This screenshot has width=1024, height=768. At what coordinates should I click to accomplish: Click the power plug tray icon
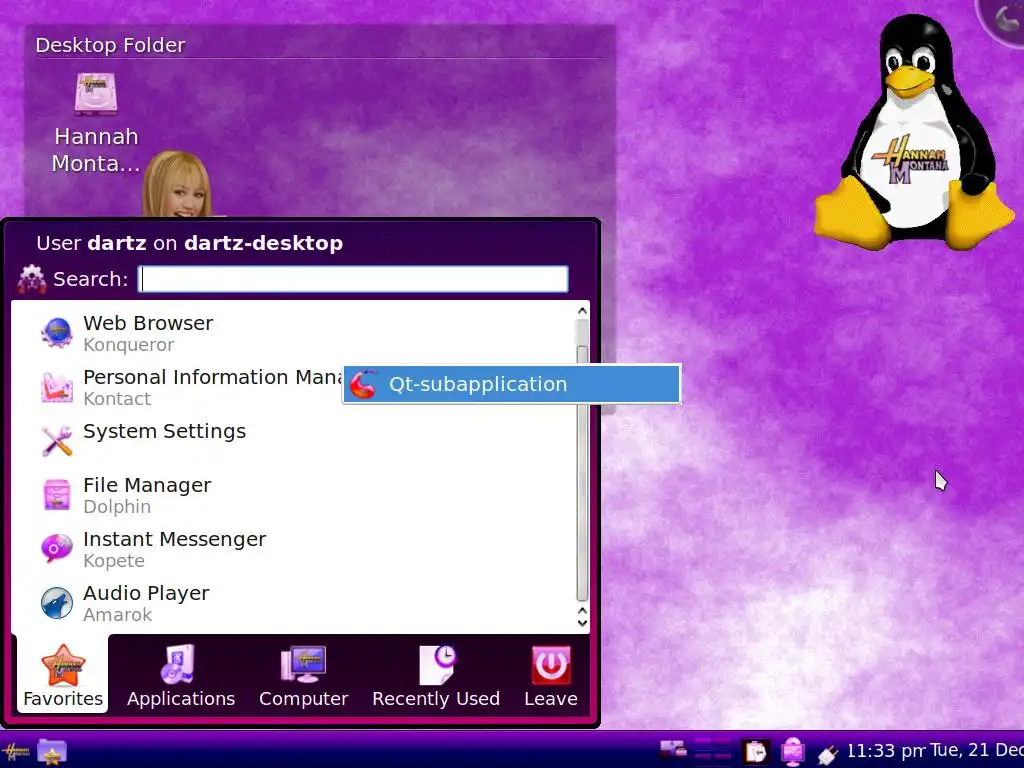pyautogui.click(x=827, y=754)
